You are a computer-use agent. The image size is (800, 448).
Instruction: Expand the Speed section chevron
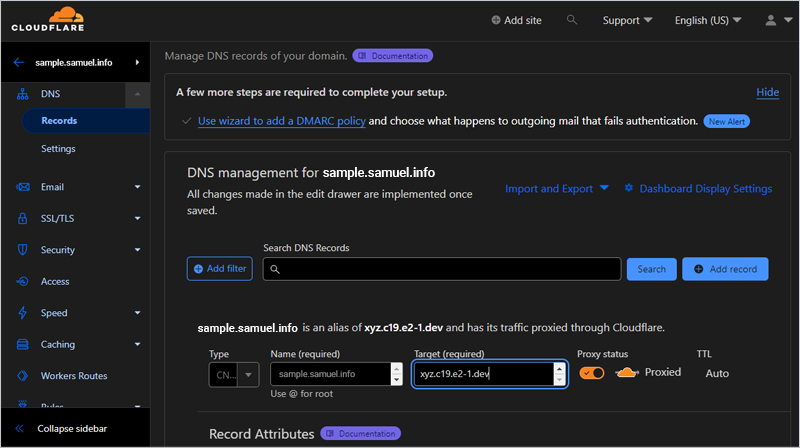137,313
